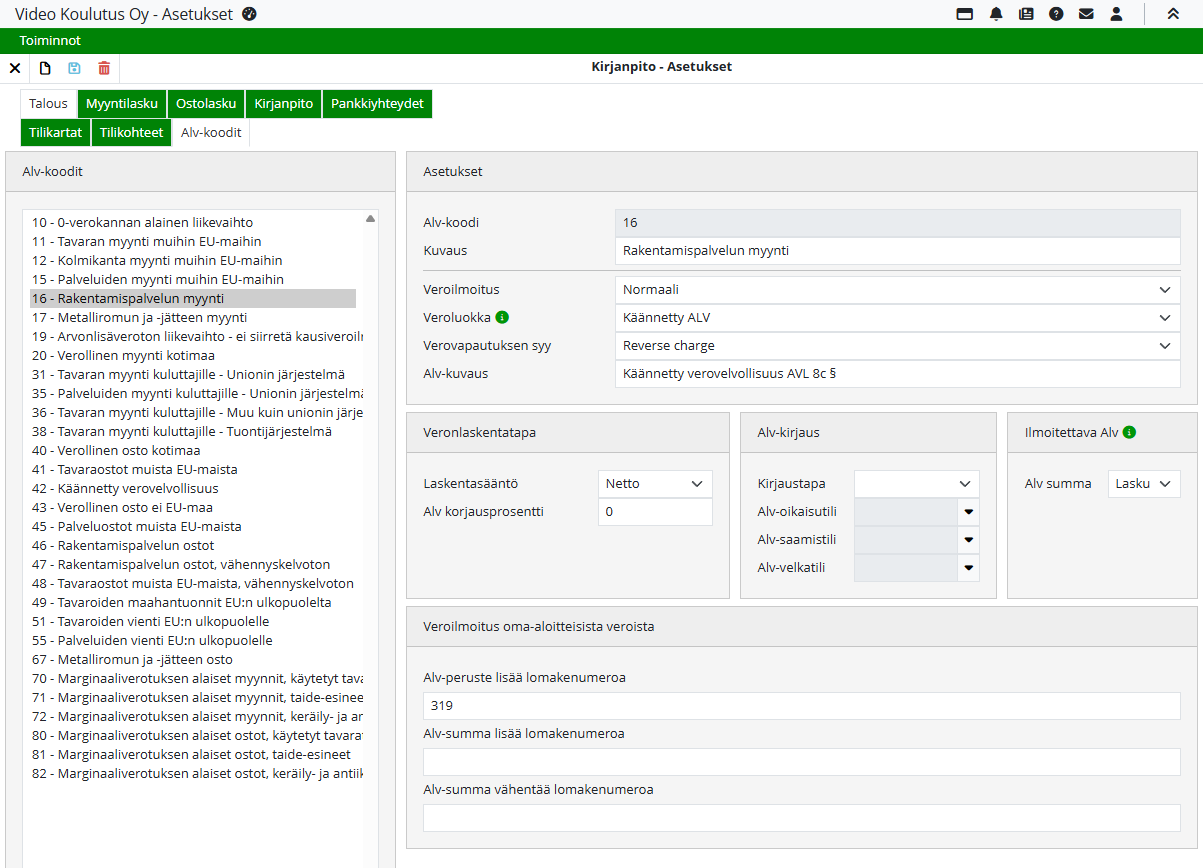Click the new document icon in toolbar
Image resolution: width=1203 pixels, height=868 pixels.
(x=45, y=68)
